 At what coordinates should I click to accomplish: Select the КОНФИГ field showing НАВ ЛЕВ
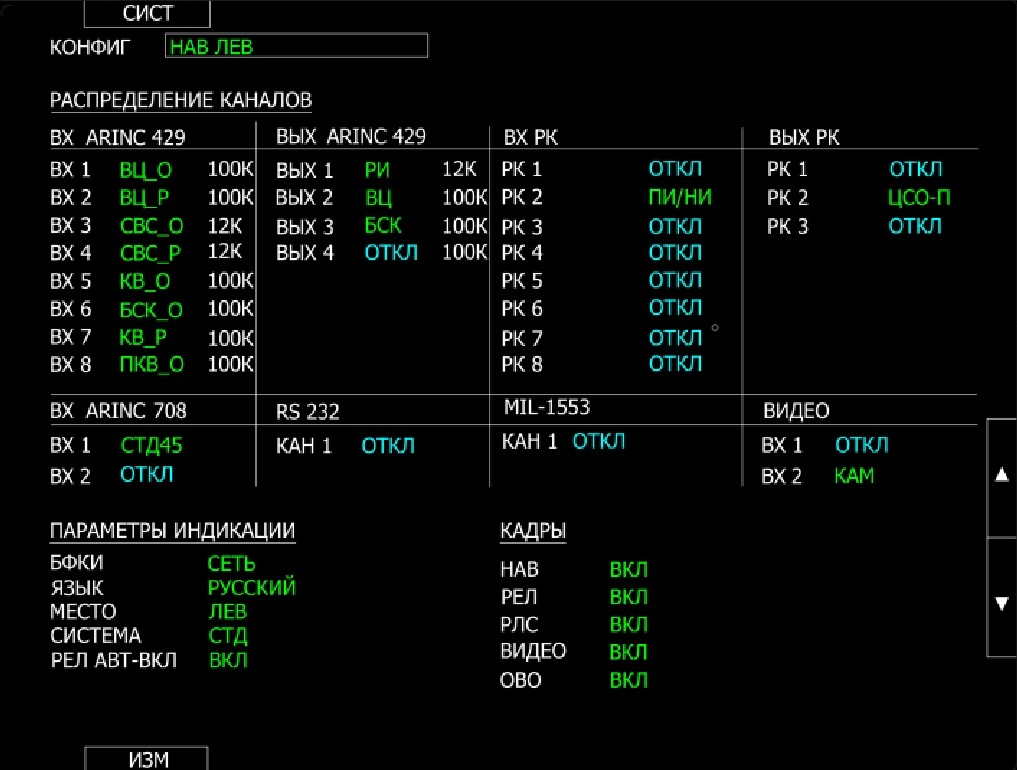coord(295,46)
